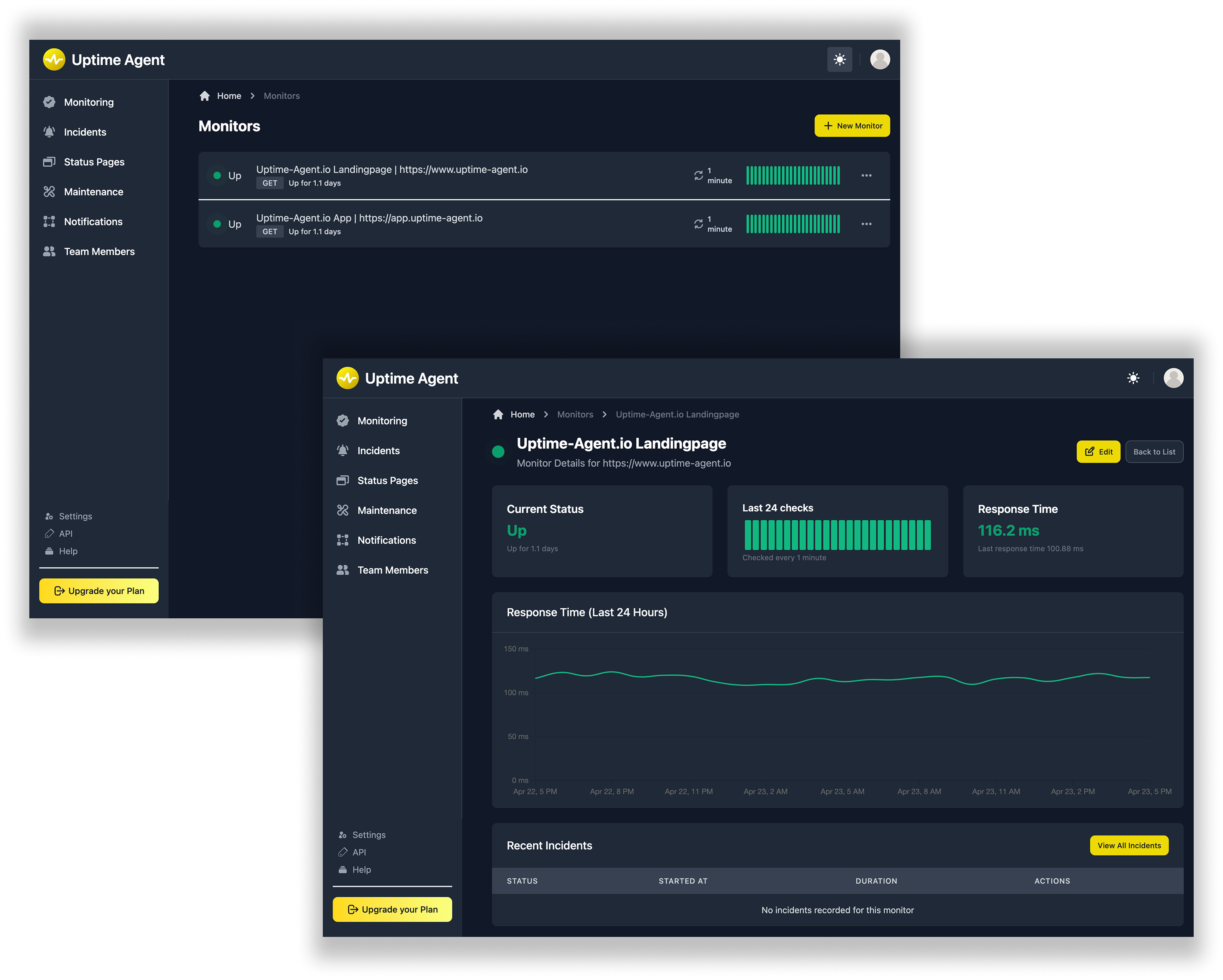Click the response time line in the chart
The image size is (1223, 980).
pyautogui.click(x=842, y=680)
